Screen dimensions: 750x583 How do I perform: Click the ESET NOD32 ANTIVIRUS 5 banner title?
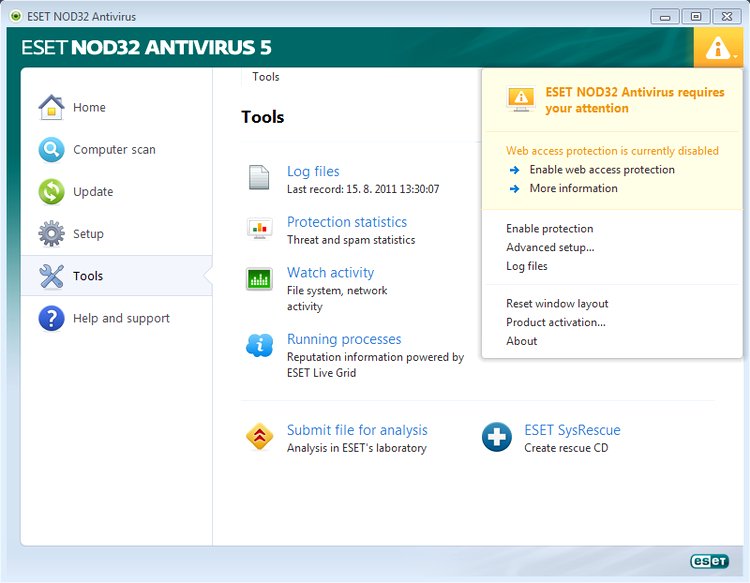pyautogui.click(x=146, y=47)
